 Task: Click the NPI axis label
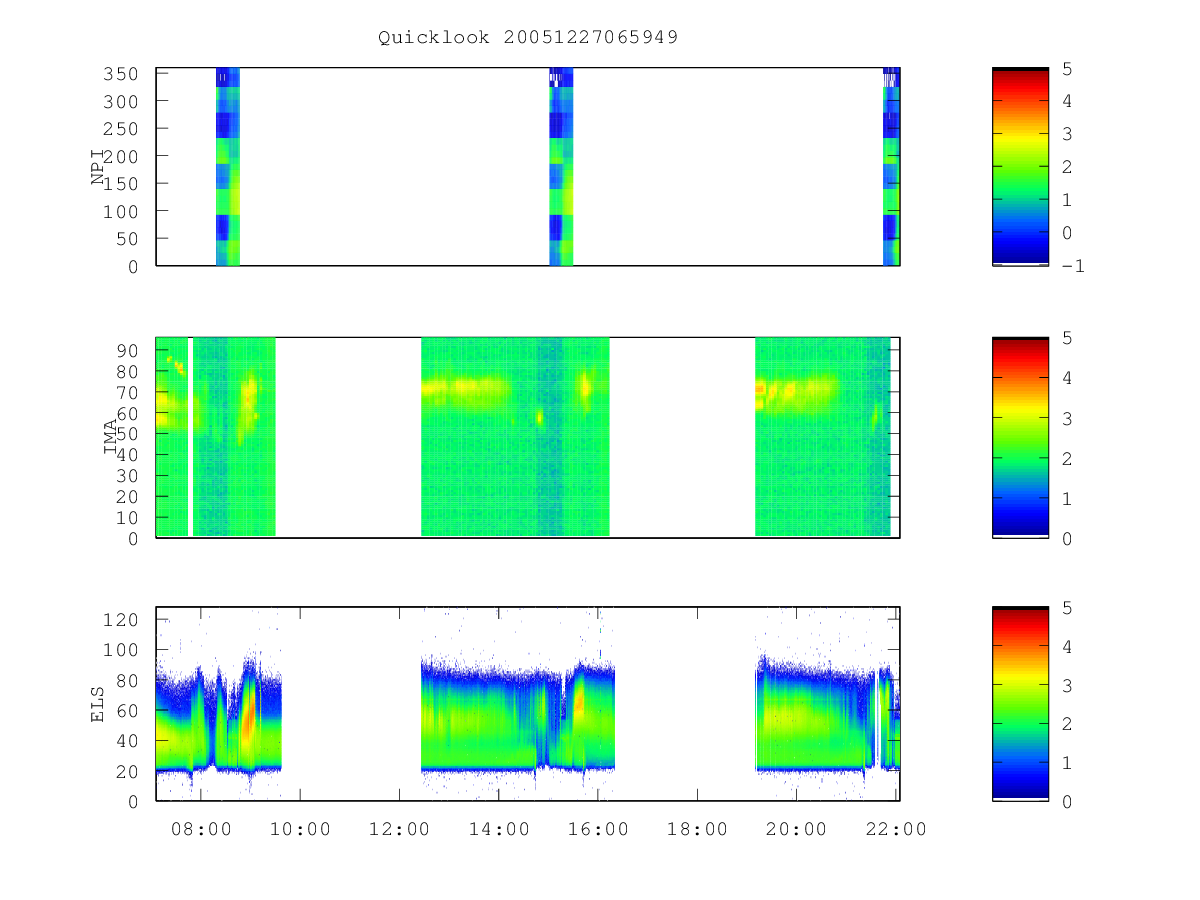[98, 166]
